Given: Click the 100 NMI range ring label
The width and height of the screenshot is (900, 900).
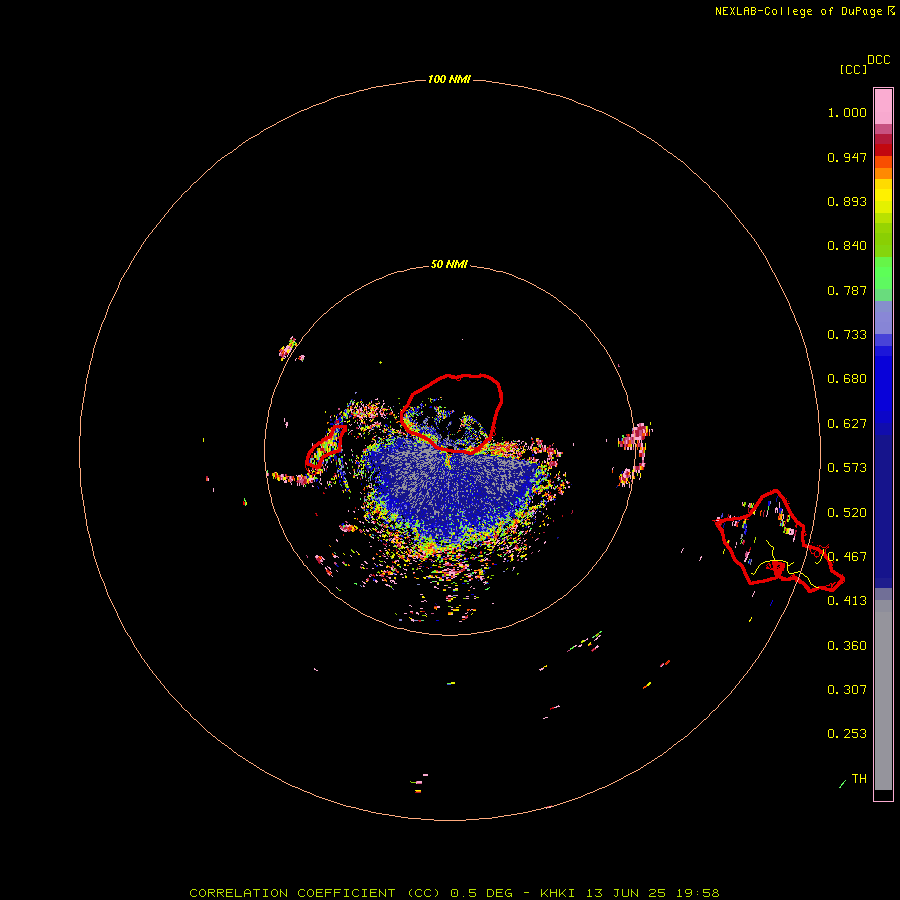Looking at the screenshot, I should click(449, 79).
